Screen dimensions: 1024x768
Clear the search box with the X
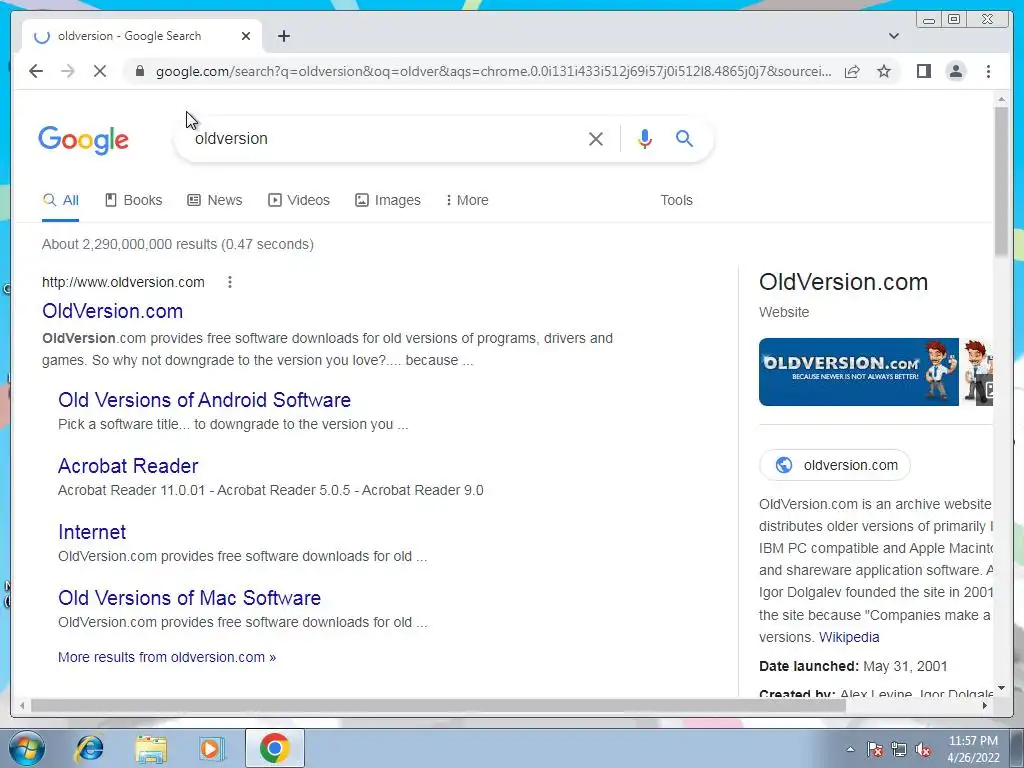[x=596, y=138]
